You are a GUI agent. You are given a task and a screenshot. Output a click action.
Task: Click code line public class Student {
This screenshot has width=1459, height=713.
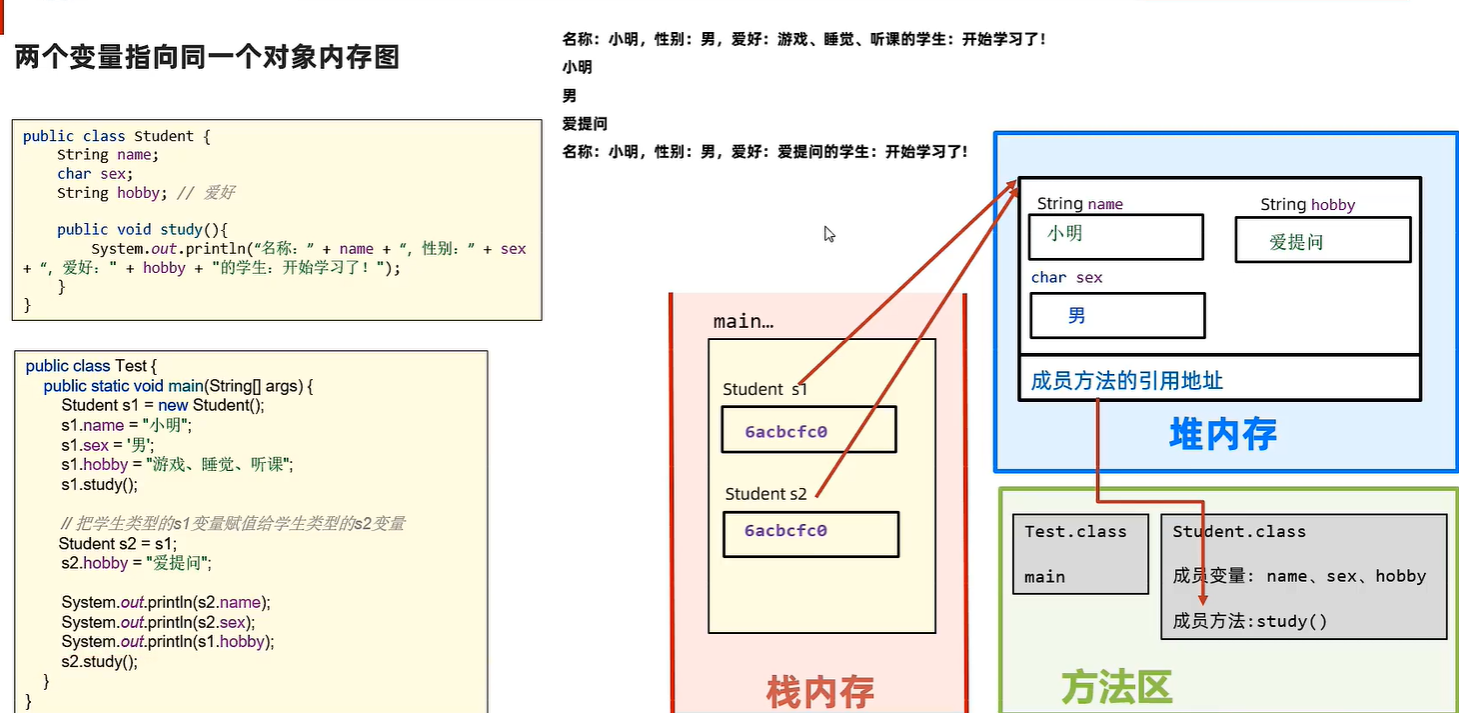click(x=117, y=136)
